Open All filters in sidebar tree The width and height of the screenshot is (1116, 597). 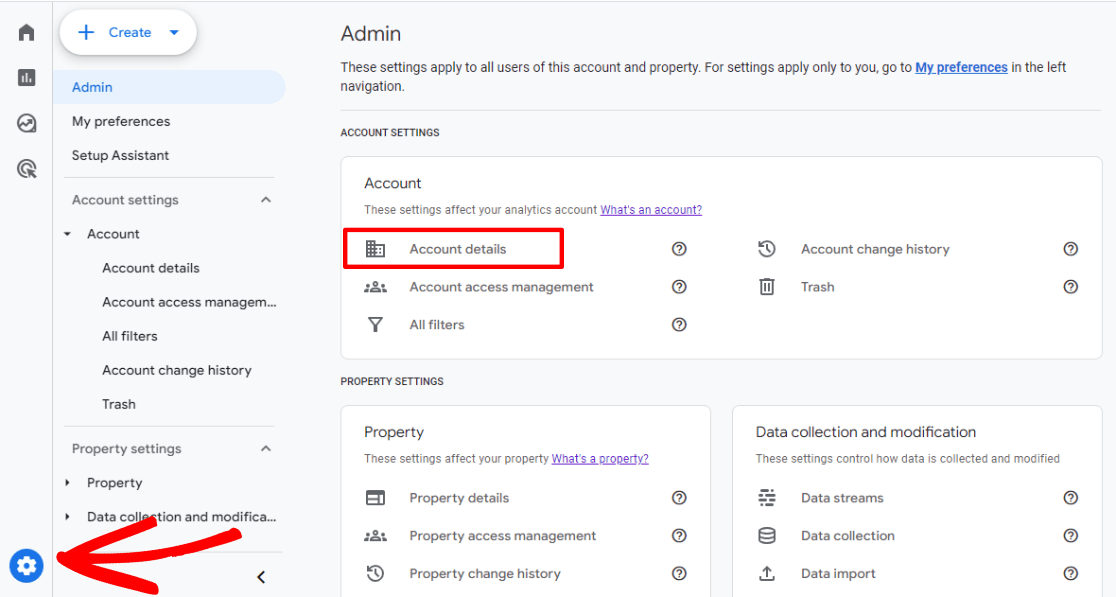click(130, 337)
